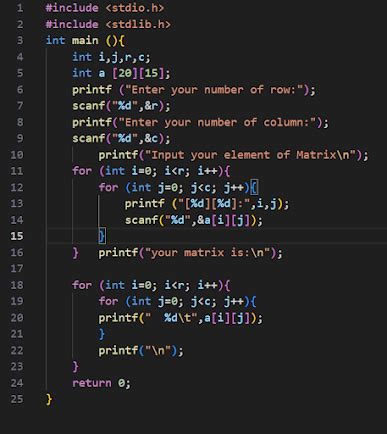The image size is (387, 434).
Task: Click the 'int i,j,r,c;' declaration
Action: pyautogui.click(x=111, y=57)
